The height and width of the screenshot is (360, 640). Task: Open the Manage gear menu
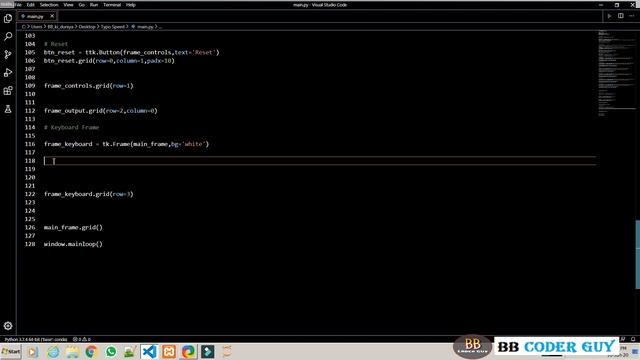[8, 326]
